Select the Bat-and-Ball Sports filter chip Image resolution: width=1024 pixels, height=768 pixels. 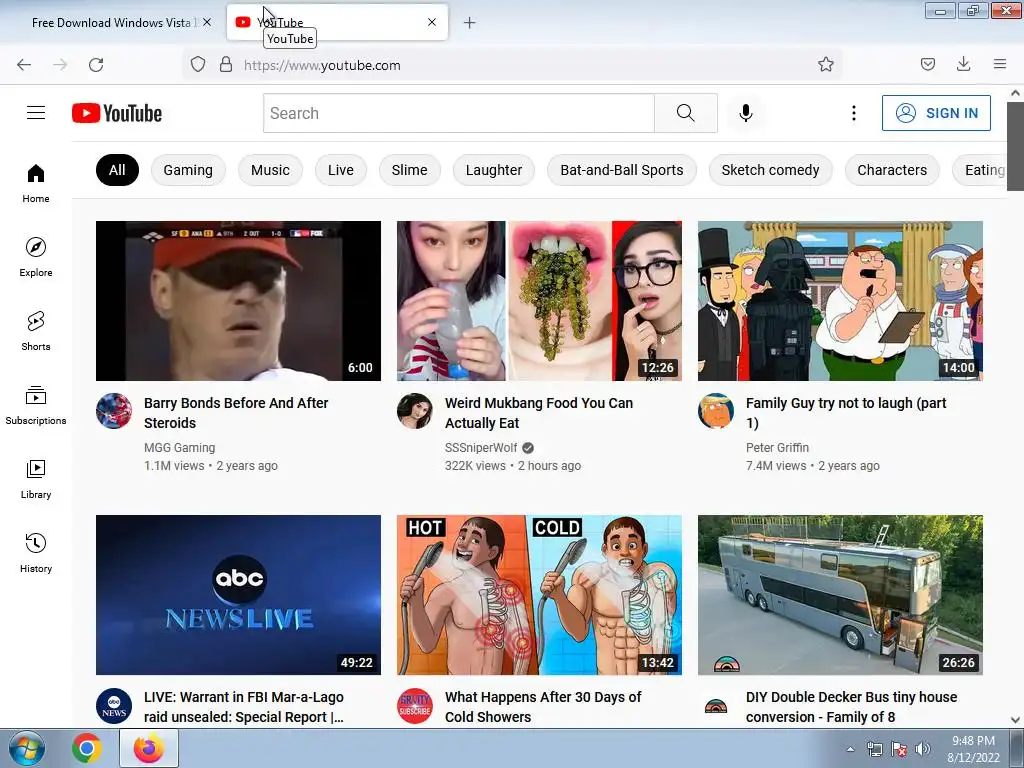[622, 170]
